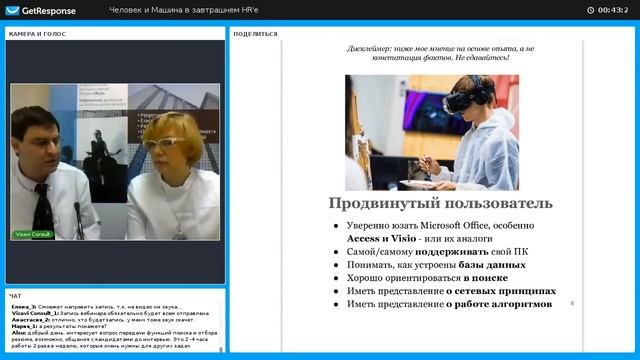640x360 pixels.
Task: Click the slide heading 'Продвинутый пользователь'
Action: click(x=440, y=203)
